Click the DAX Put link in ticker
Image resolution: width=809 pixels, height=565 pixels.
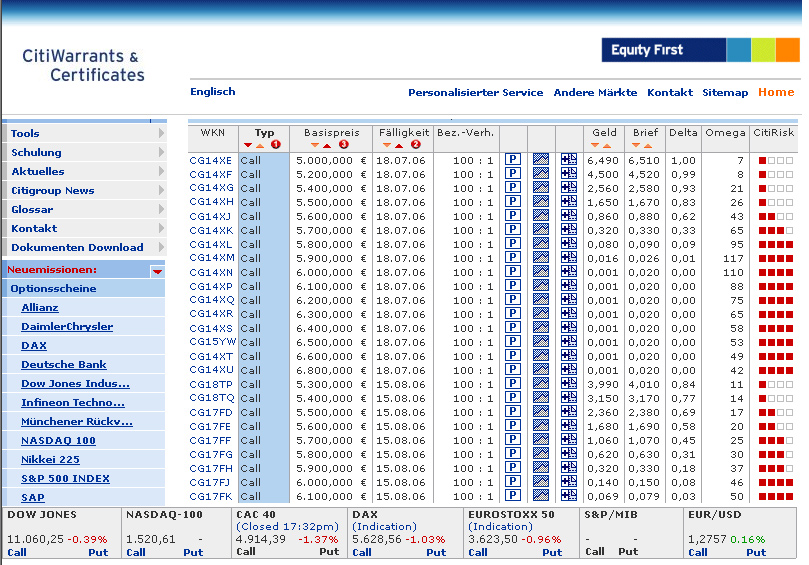(436, 552)
